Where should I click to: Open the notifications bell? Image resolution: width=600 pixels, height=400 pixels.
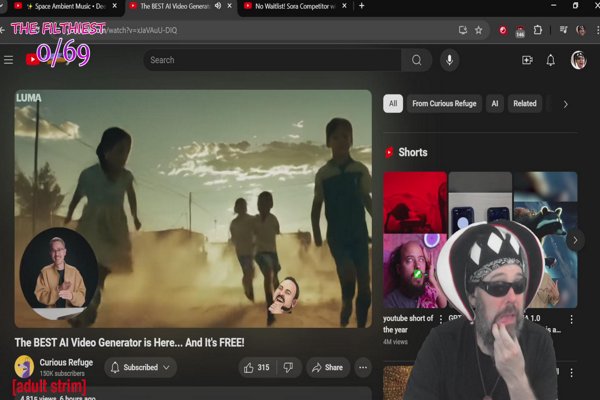click(550, 60)
